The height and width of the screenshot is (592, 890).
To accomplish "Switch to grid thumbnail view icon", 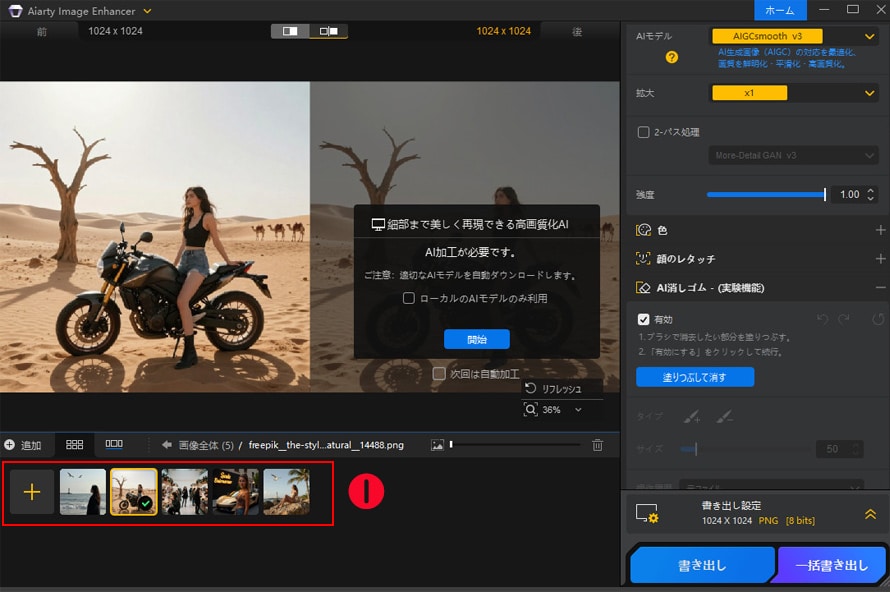I will (75, 444).
